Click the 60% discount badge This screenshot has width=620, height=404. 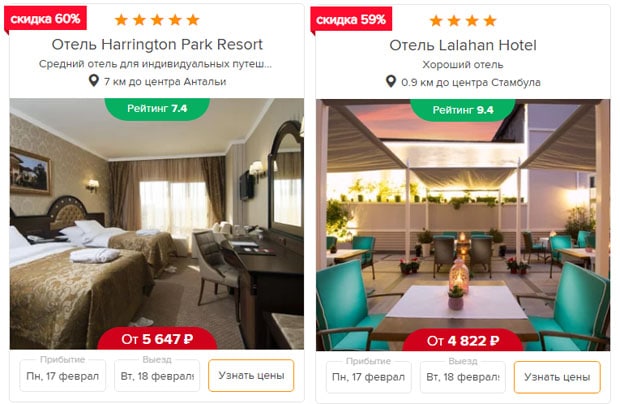pyautogui.click(x=45, y=19)
